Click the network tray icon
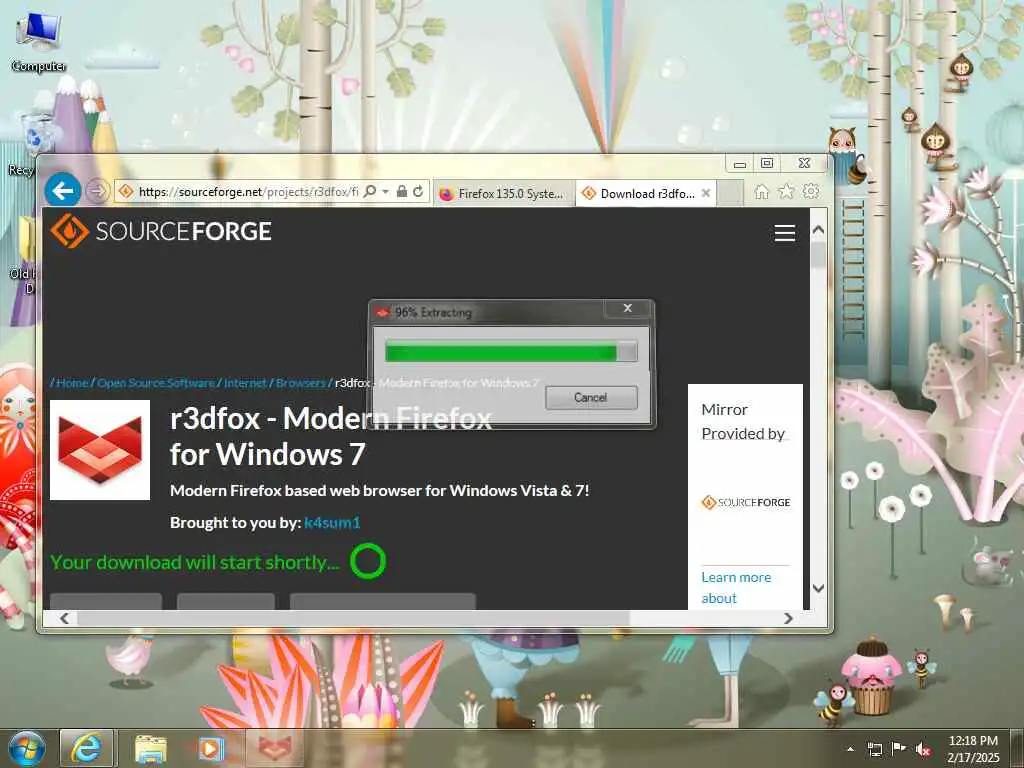The width and height of the screenshot is (1024, 768). 875,749
